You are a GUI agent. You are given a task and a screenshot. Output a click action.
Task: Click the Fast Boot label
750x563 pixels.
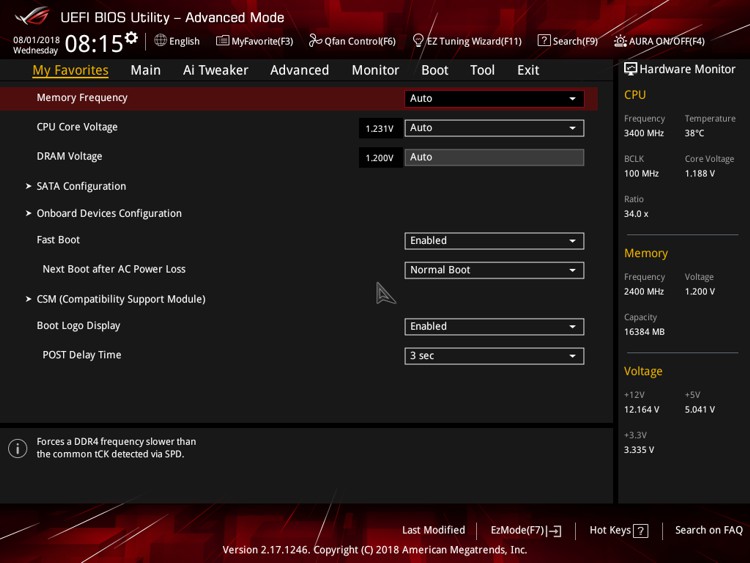point(58,240)
